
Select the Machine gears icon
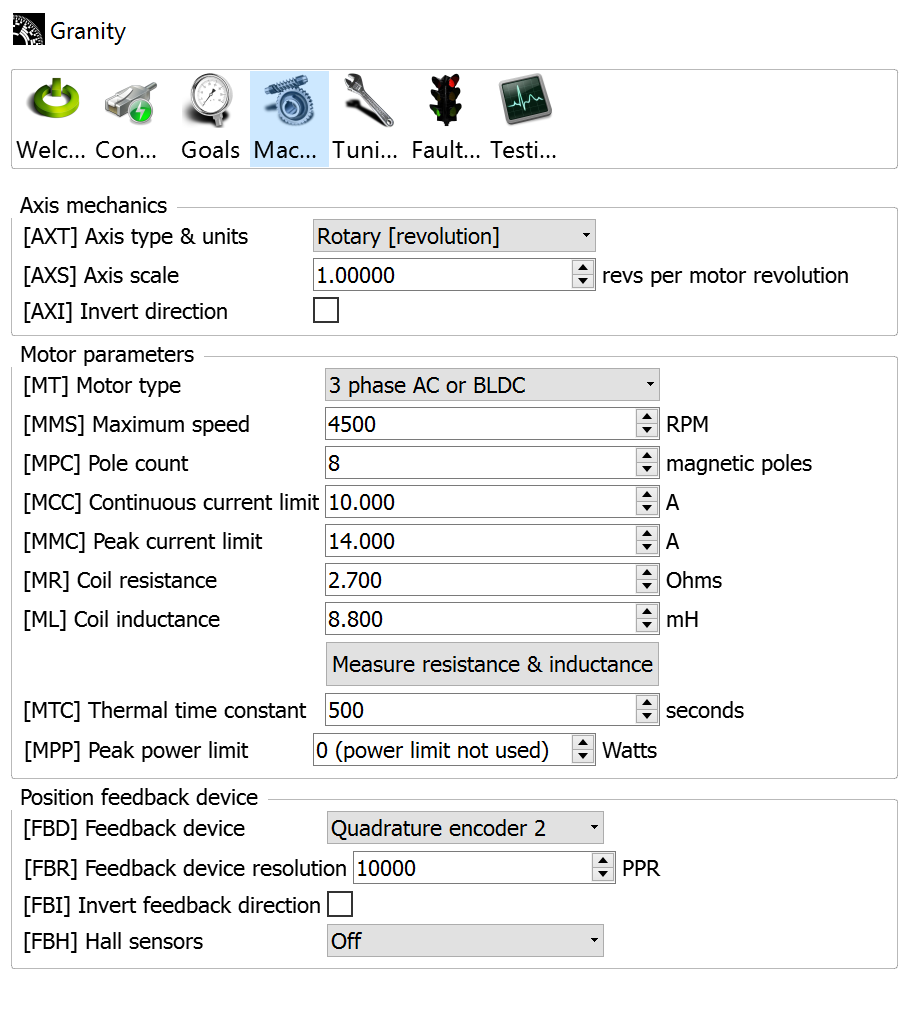[288, 101]
